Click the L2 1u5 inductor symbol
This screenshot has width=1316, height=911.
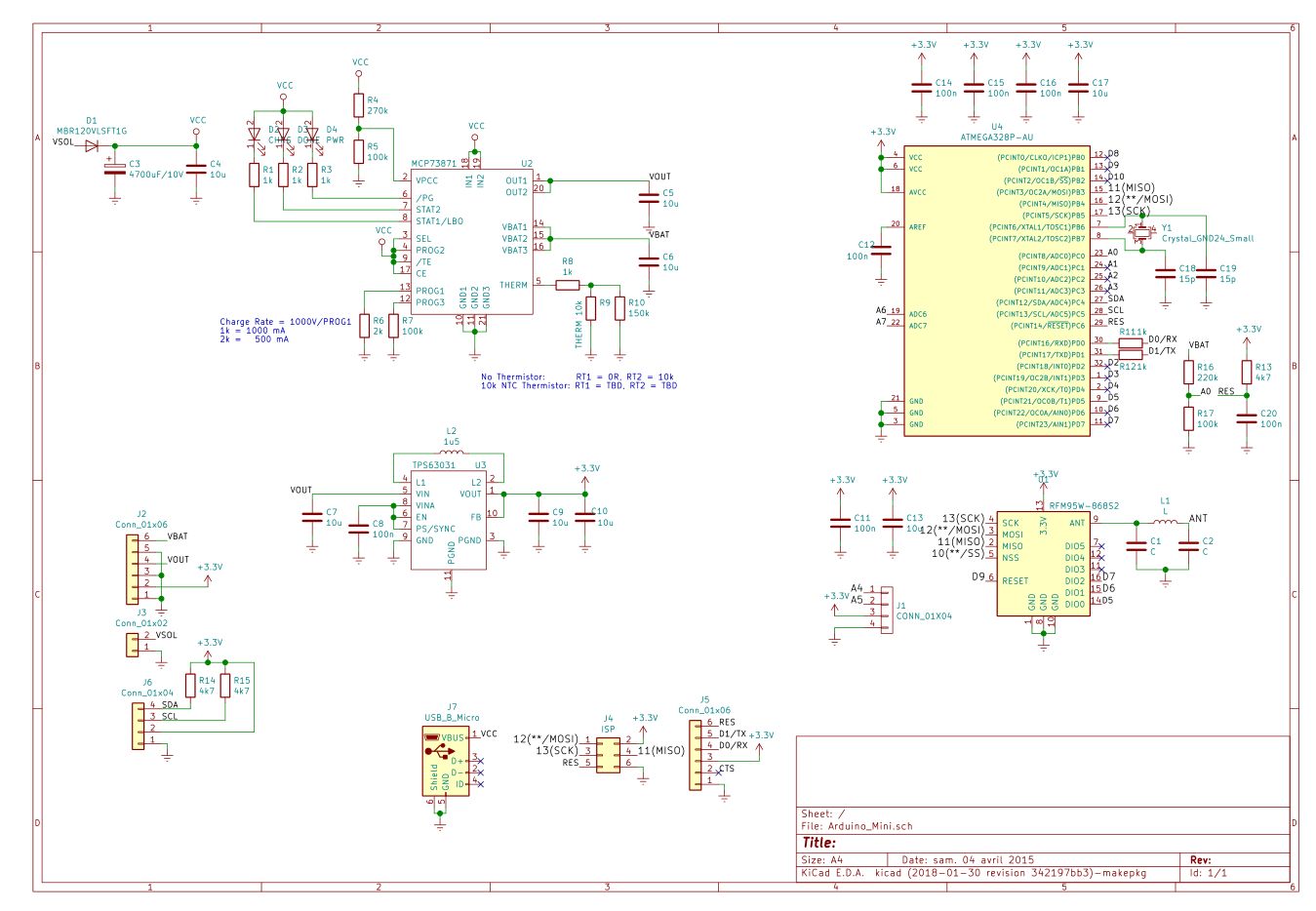(451, 455)
